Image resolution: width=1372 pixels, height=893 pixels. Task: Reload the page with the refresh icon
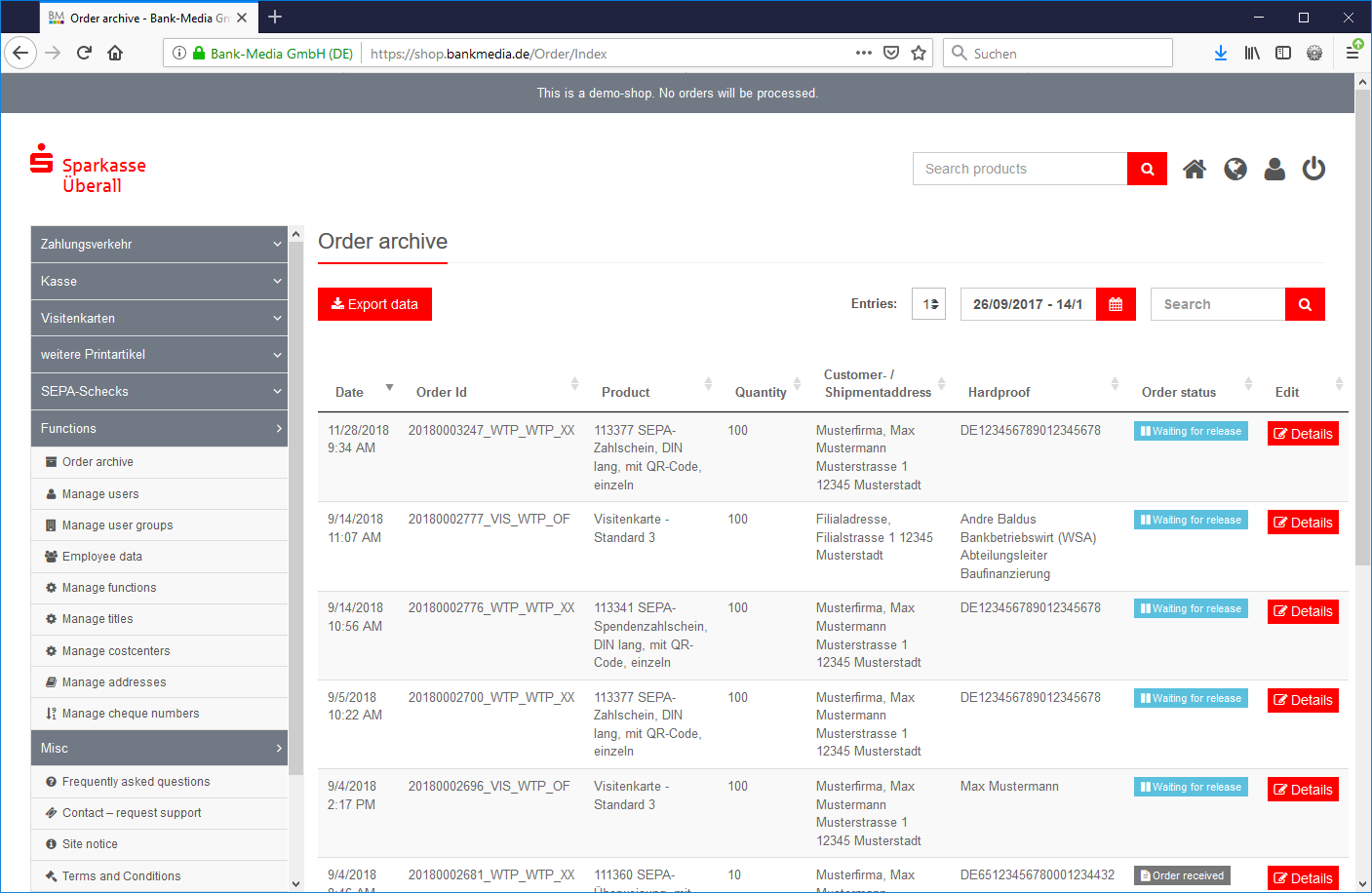coord(84,53)
